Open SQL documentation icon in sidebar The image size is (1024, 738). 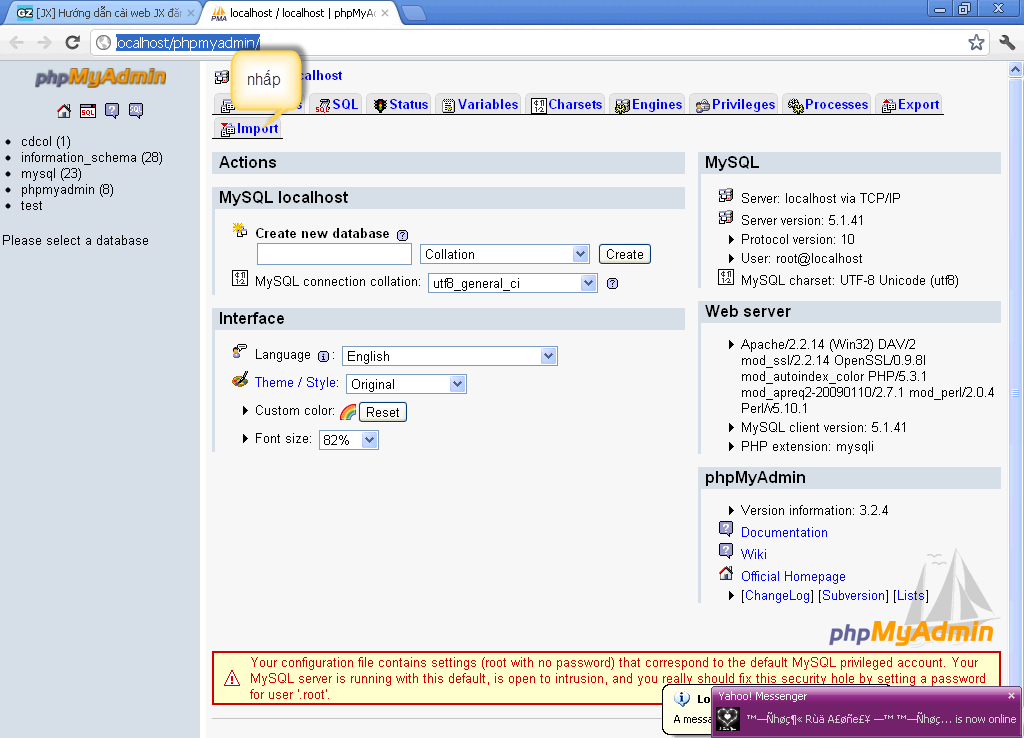coord(136,111)
